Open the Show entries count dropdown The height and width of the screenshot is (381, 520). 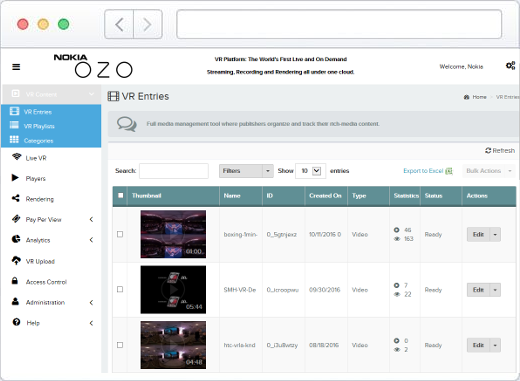[310, 171]
